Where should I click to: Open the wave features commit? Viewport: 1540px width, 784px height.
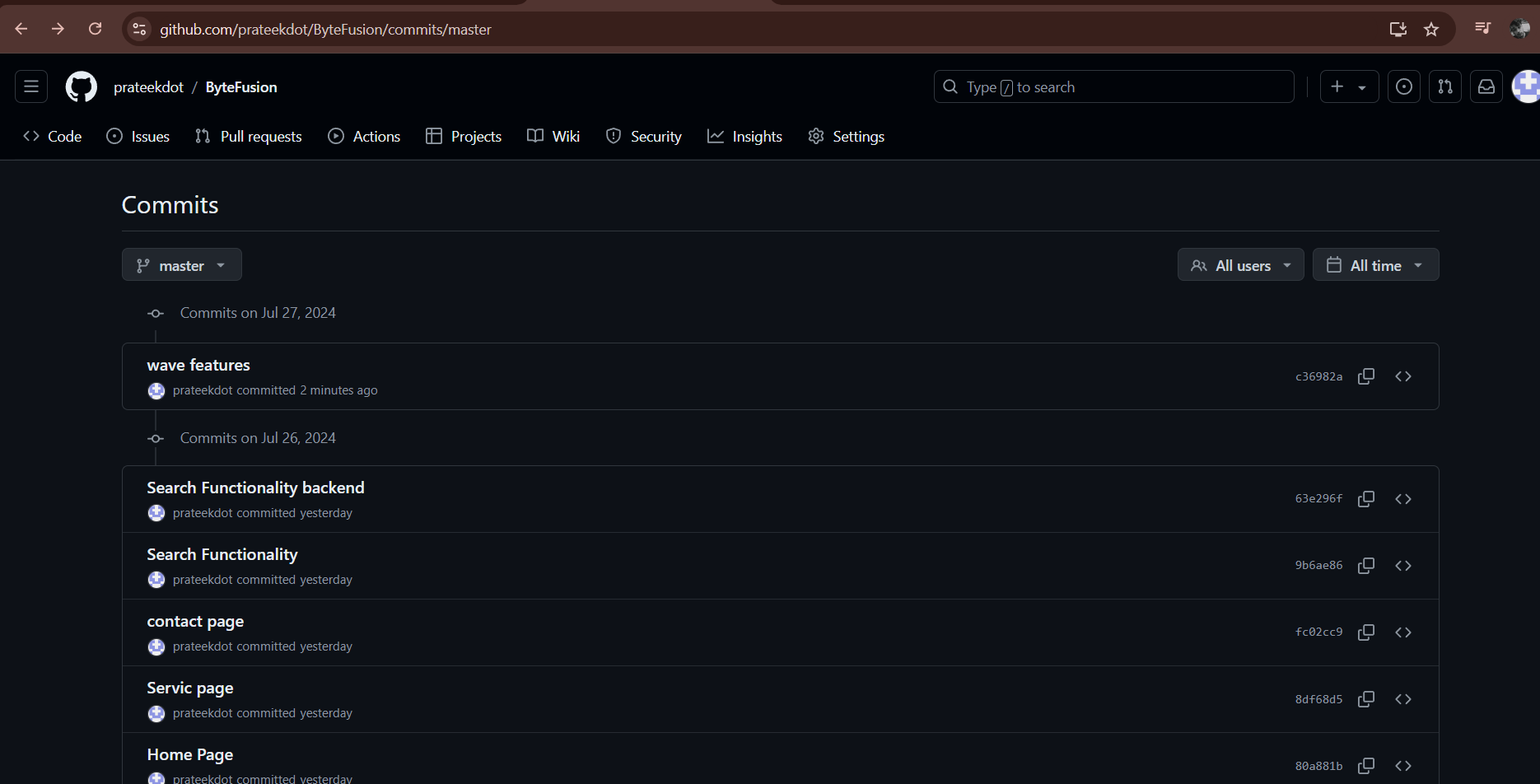tap(198, 365)
